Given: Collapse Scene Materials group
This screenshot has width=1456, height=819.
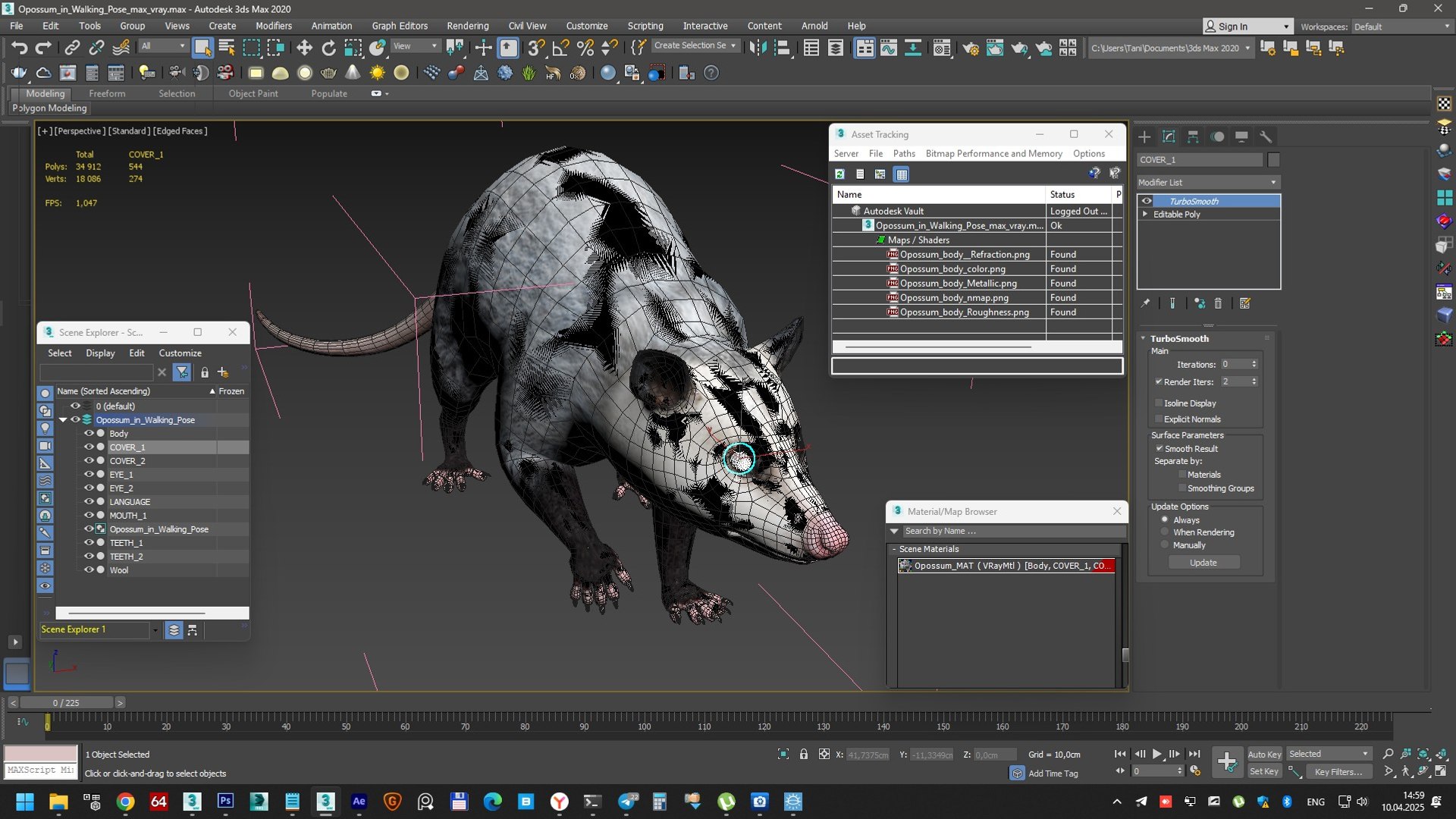Looking at the screenshot, I should click(894, 549).
